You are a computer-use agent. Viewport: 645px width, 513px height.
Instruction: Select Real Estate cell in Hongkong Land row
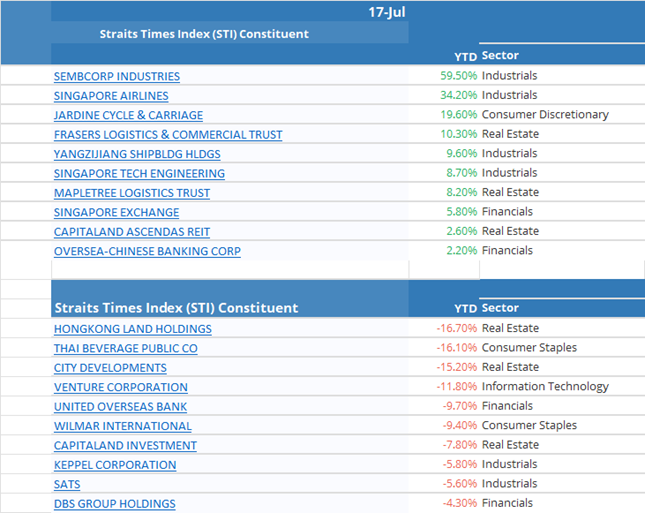click(x=510, y=328)
